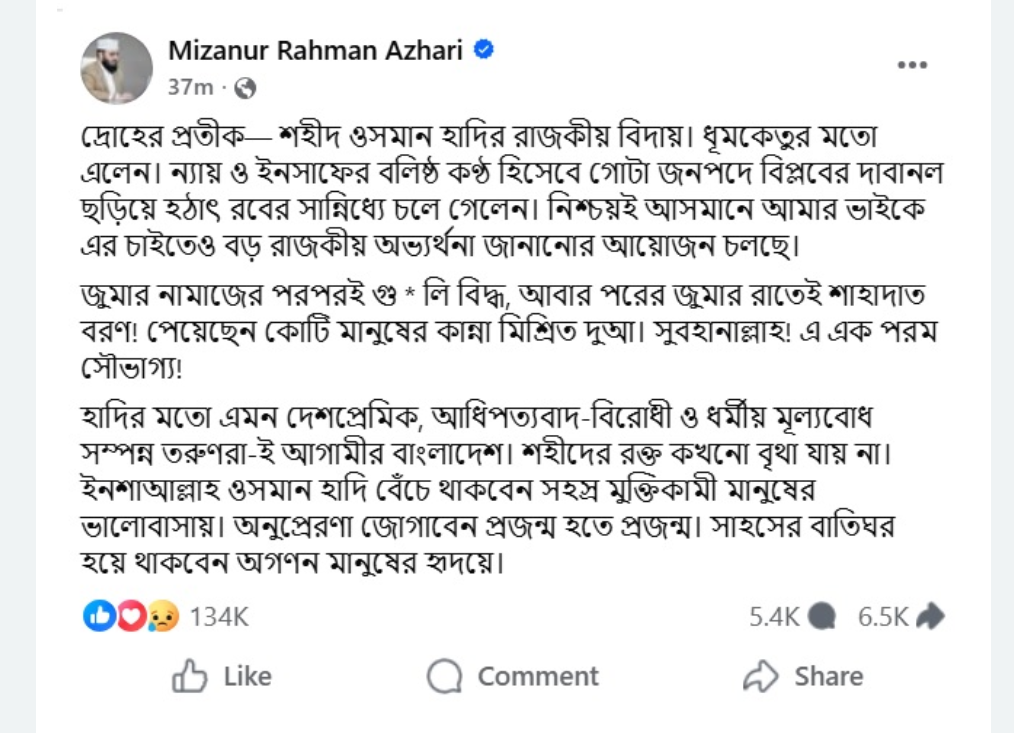Open the 5.4K comments count
Image resolution: width=1014 pixels, height=733 pixels.
tap(775, 617)
